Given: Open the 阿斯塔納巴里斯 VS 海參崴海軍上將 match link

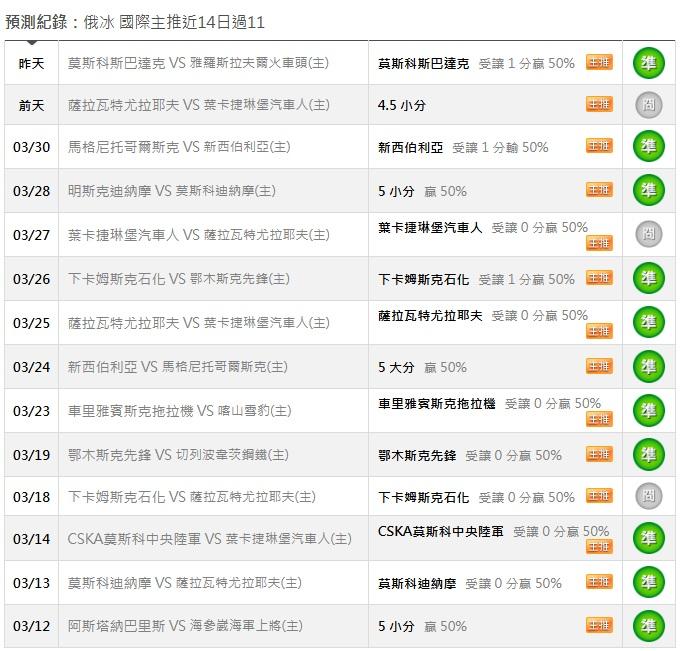Looking at the screenshot, I should click(185, 626).
